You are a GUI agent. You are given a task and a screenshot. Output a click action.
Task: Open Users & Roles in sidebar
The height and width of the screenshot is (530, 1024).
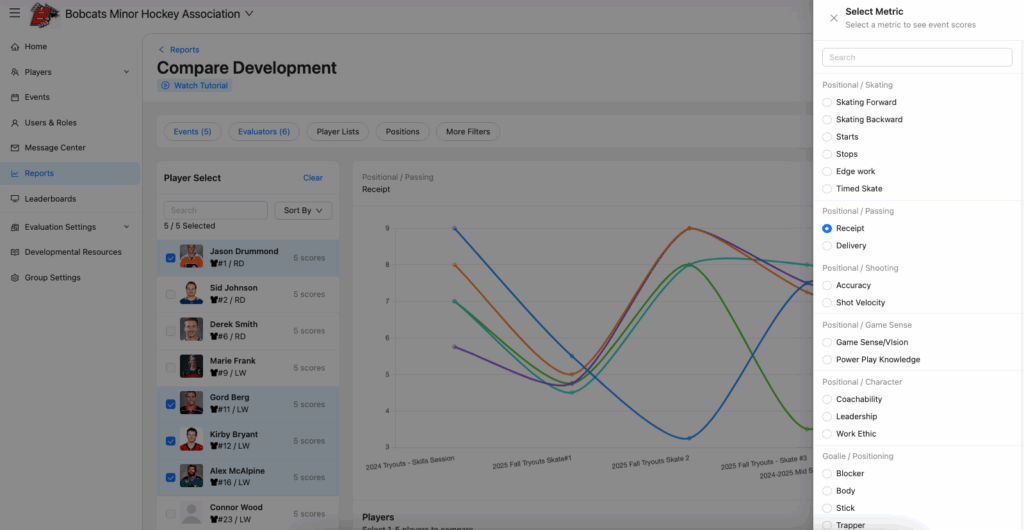pos(50,123)
